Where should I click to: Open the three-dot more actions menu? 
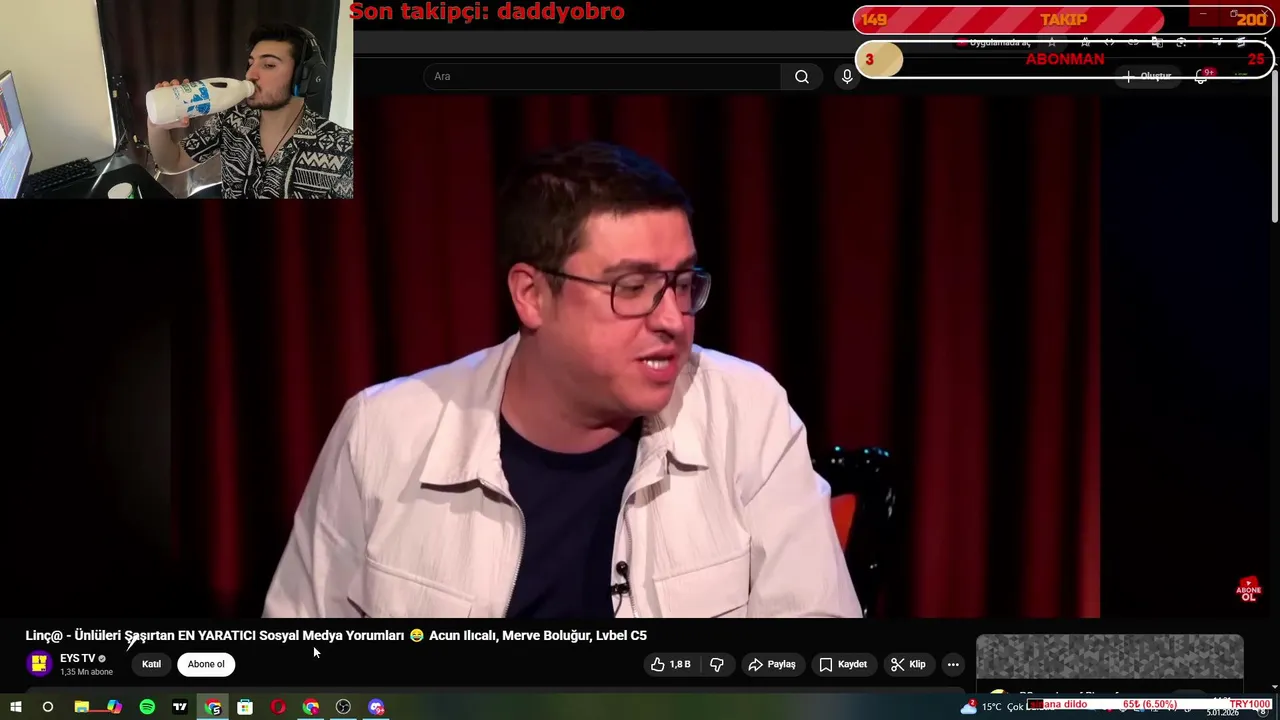(x=953, y=664)
